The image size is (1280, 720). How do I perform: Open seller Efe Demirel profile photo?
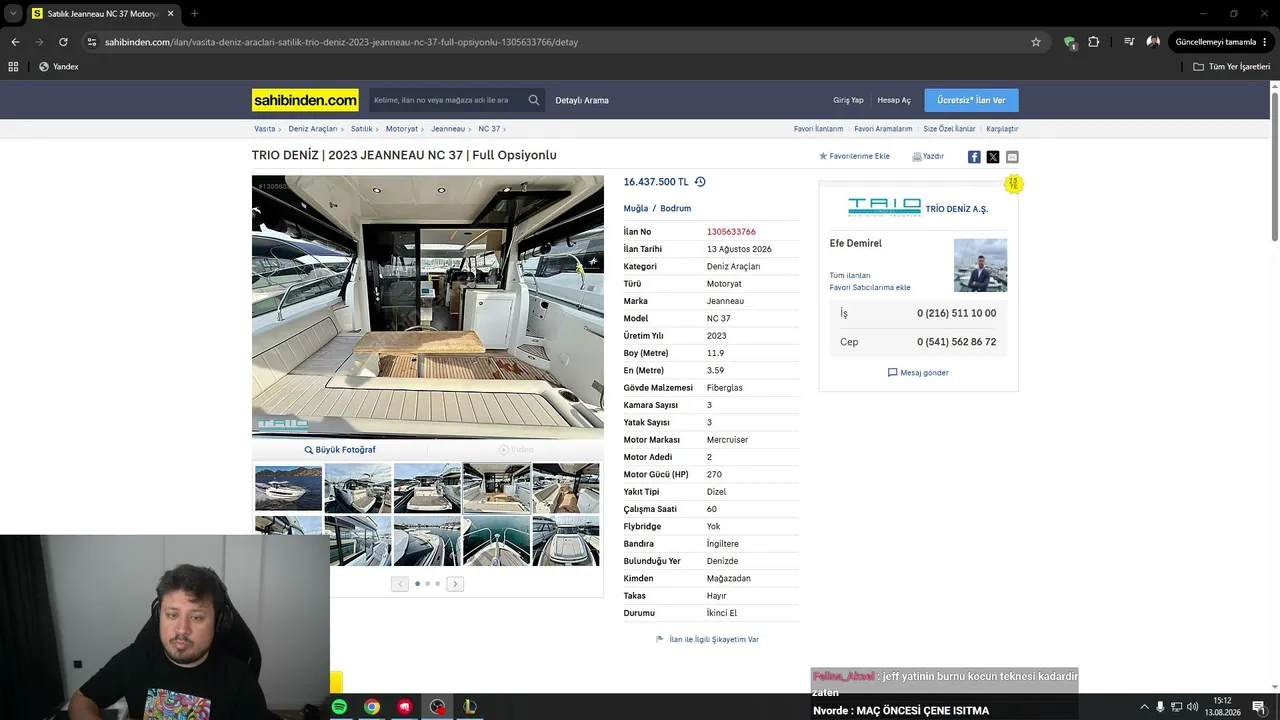(x=980, y=265)
